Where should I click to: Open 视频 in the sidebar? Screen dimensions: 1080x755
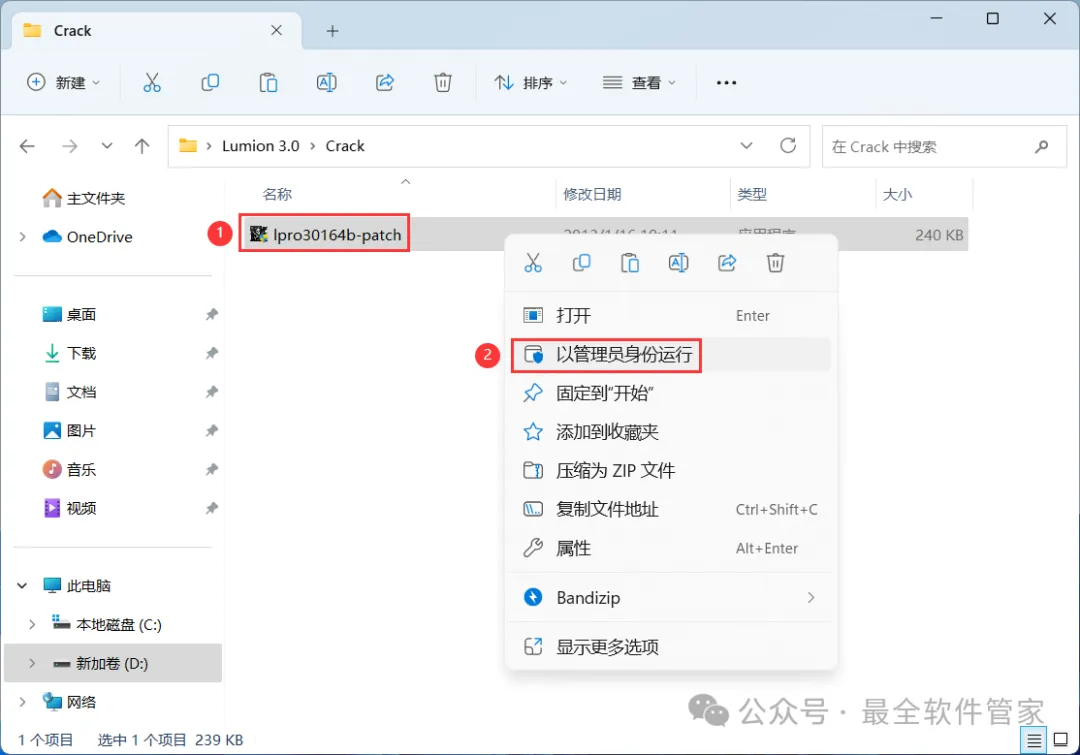pos(70,508)
